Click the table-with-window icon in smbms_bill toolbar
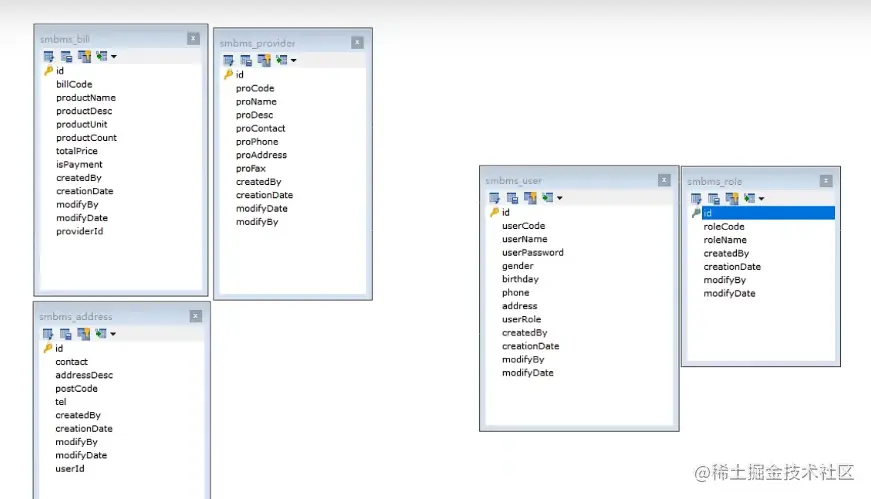 point(67,56)
